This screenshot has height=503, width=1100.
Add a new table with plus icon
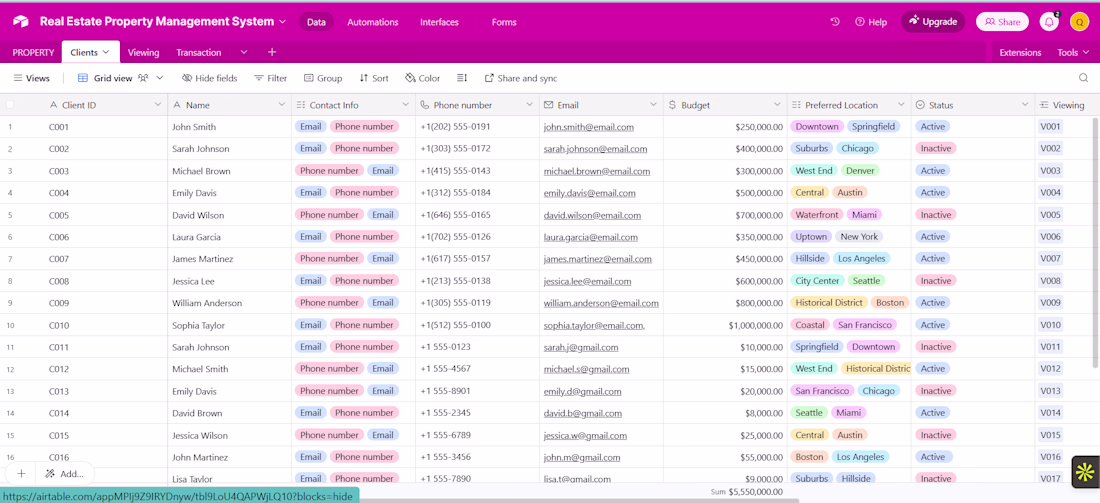tap(272, 52)
